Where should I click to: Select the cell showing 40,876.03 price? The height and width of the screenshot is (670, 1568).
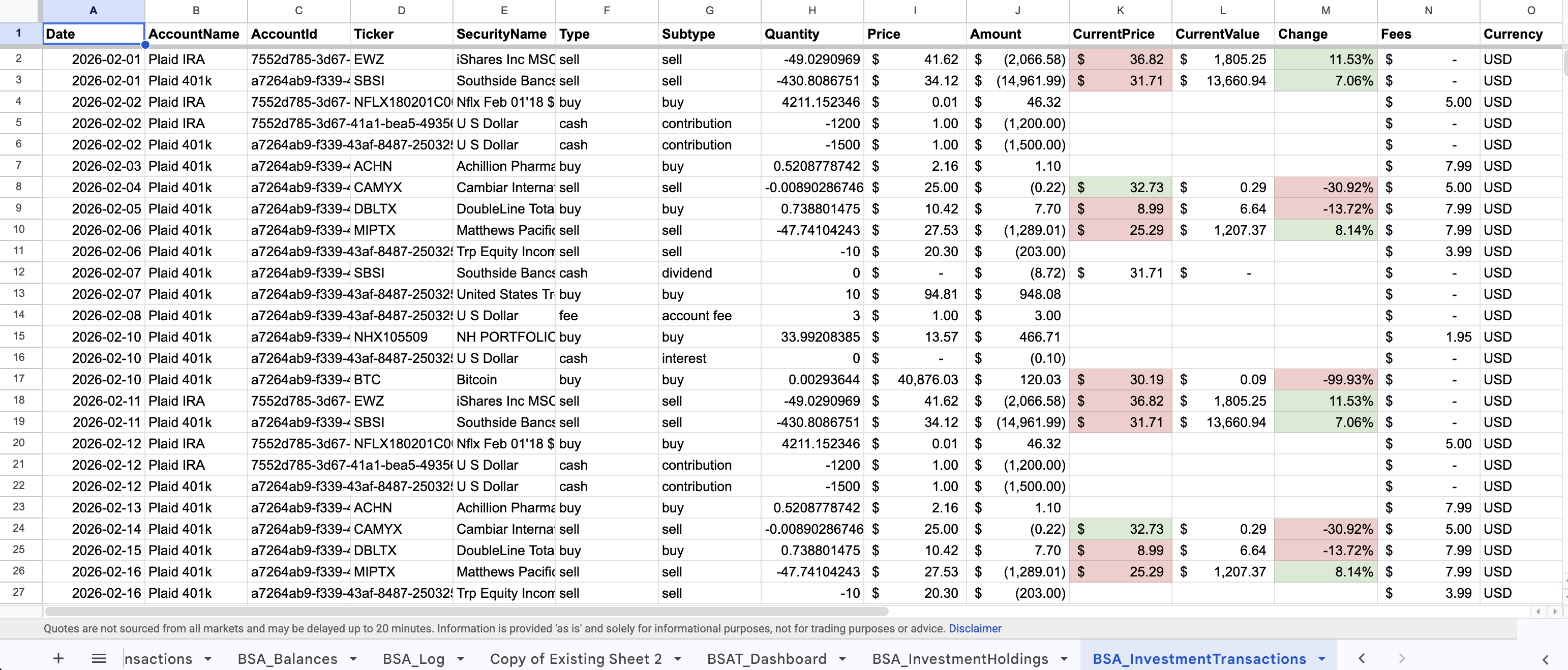913,379
